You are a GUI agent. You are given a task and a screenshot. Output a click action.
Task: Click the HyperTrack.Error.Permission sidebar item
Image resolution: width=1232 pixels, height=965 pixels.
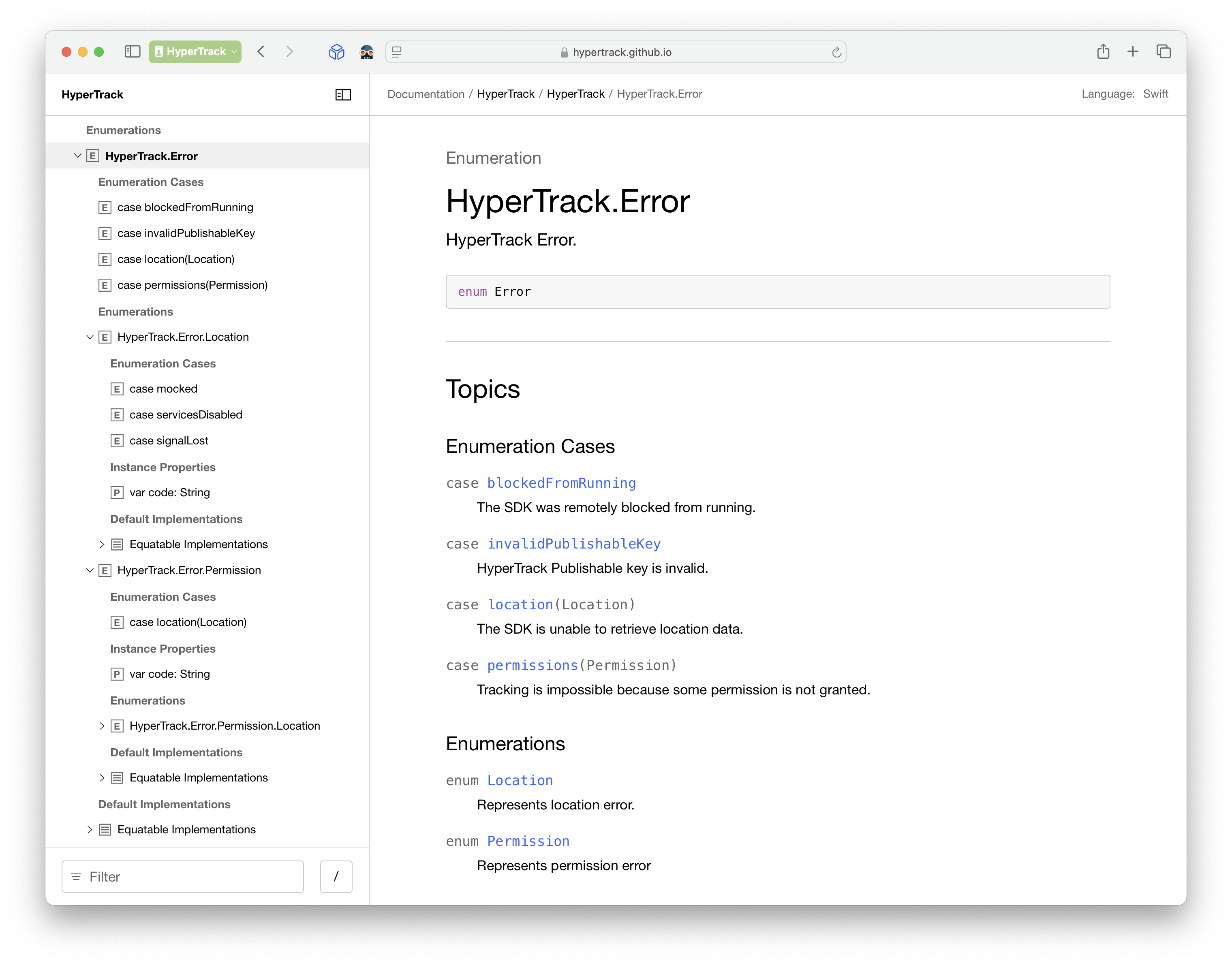click(x=189, y=570)
